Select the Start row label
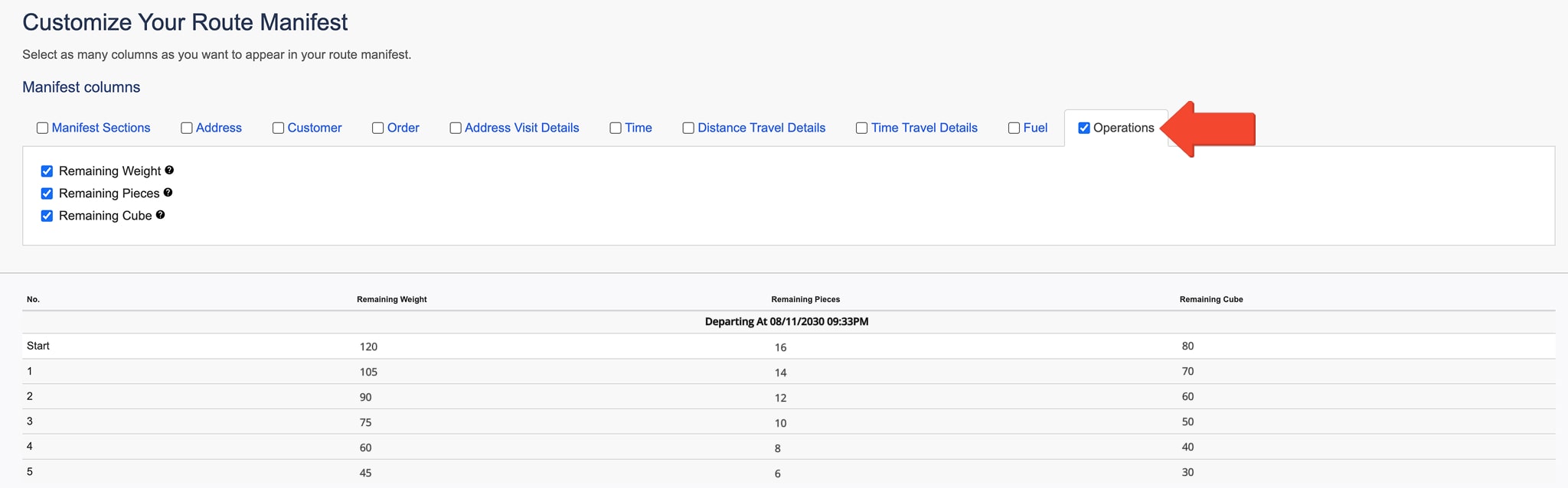1568x488 pixels. pos(38,346)
